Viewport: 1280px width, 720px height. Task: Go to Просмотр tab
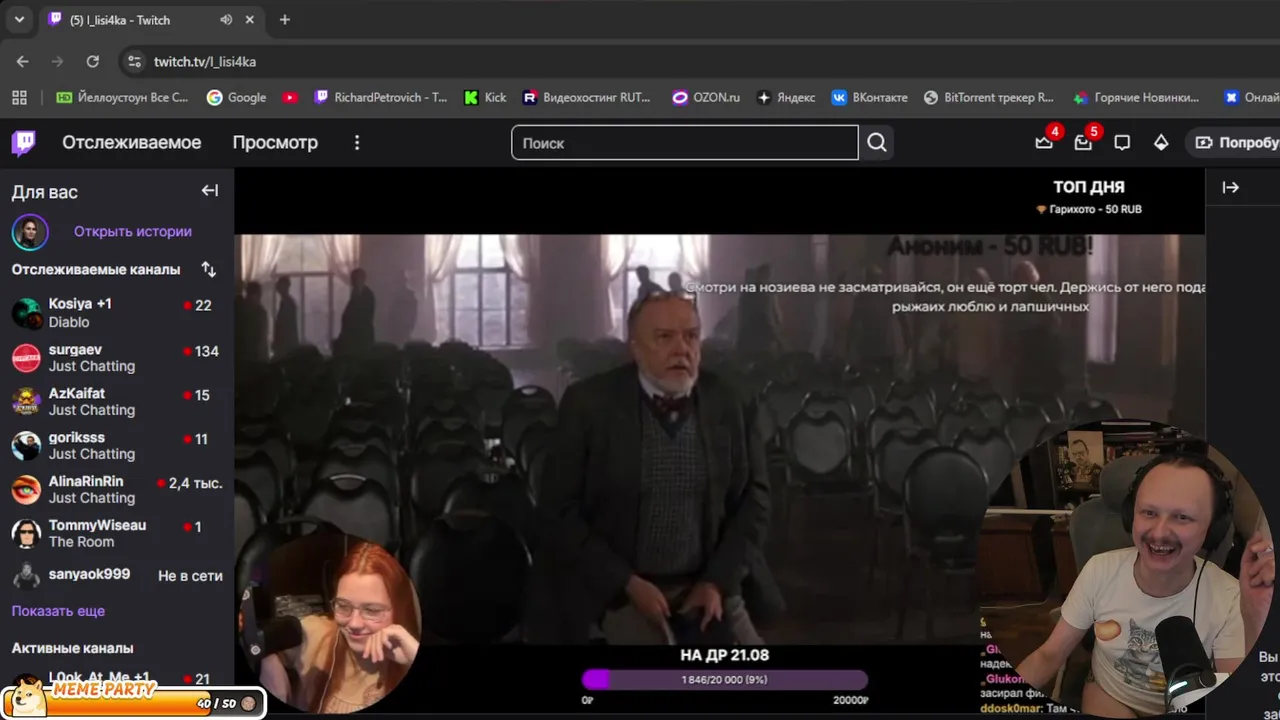click(275, 143)
